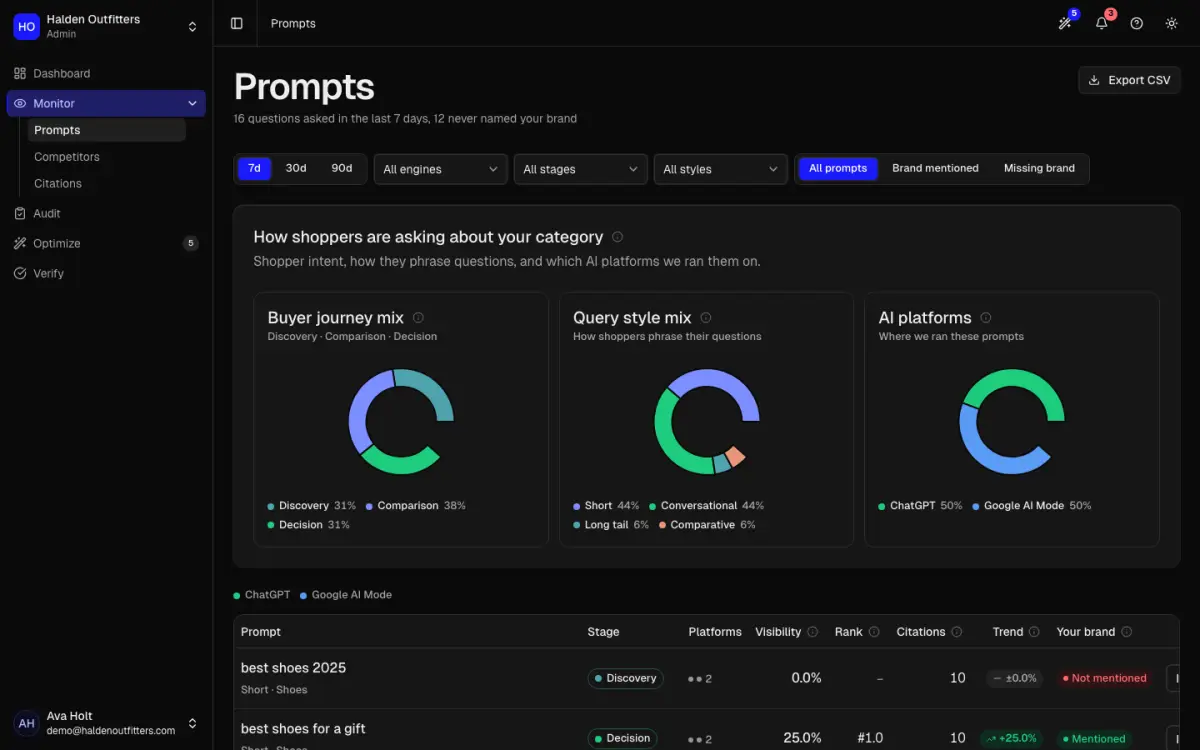Viewport: 1200px width, 750px height.
Task: Select the 90d time range
Action: (342, 168)
